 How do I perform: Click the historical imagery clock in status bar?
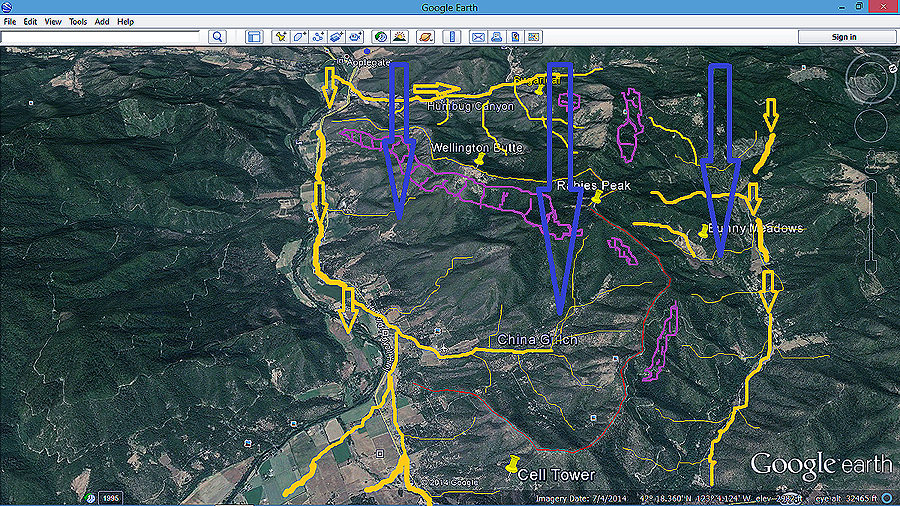tap(90, 498)
